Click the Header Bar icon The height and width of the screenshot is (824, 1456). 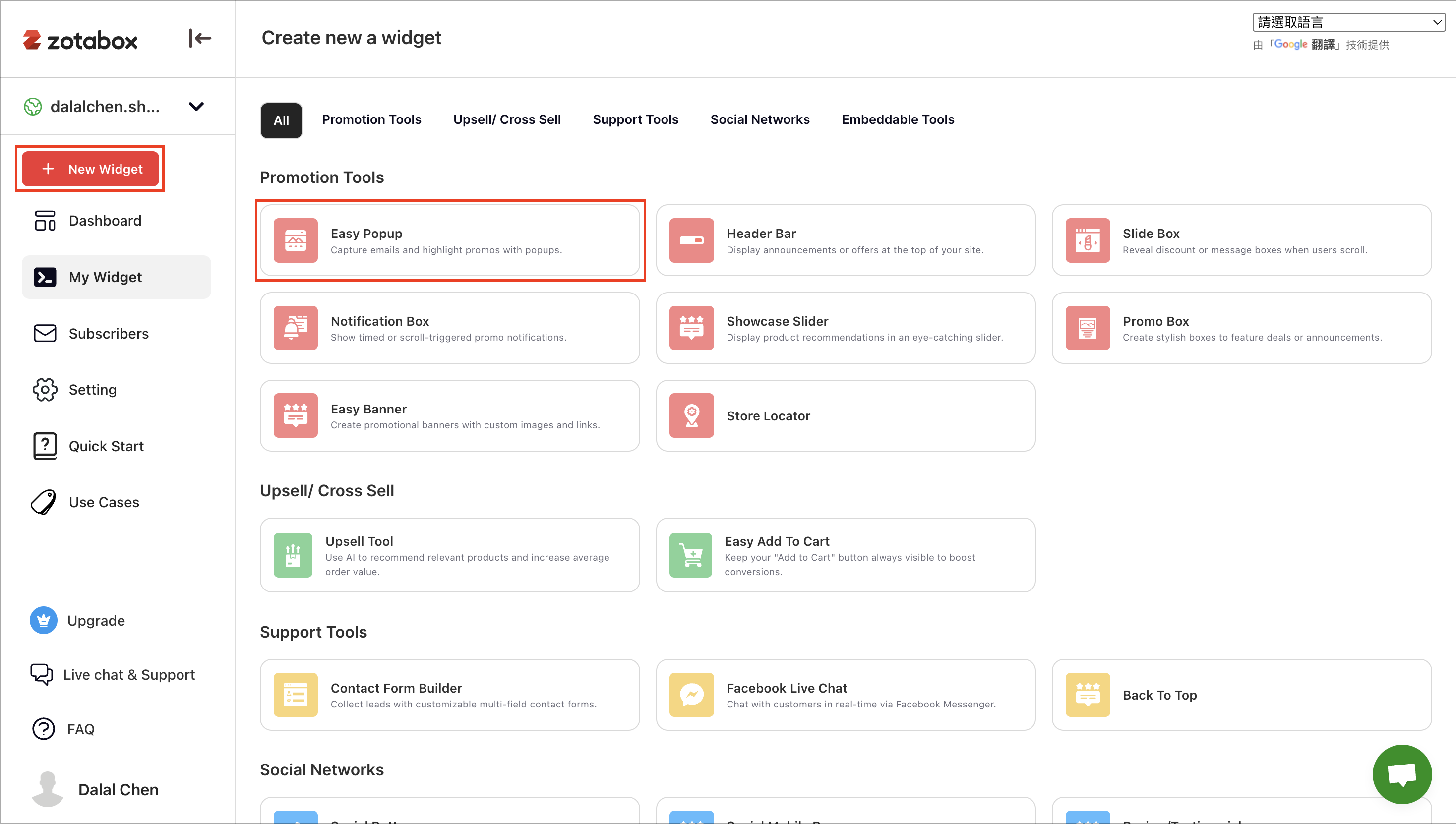[692, 240]
